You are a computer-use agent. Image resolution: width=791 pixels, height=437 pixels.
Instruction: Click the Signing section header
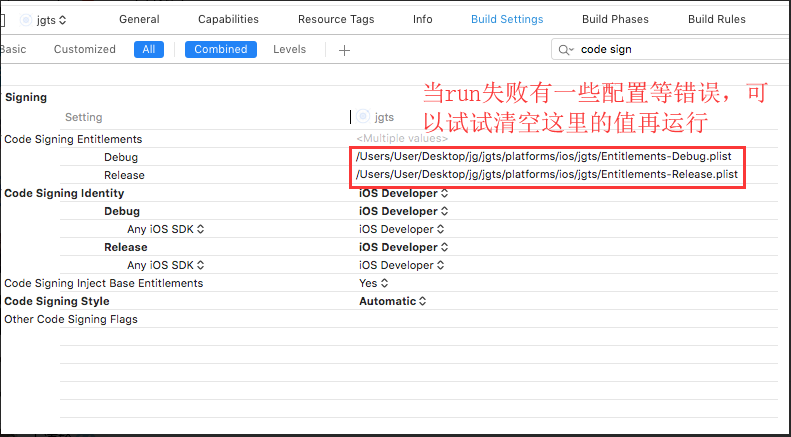pyautogui.click(x=26, y=97)
